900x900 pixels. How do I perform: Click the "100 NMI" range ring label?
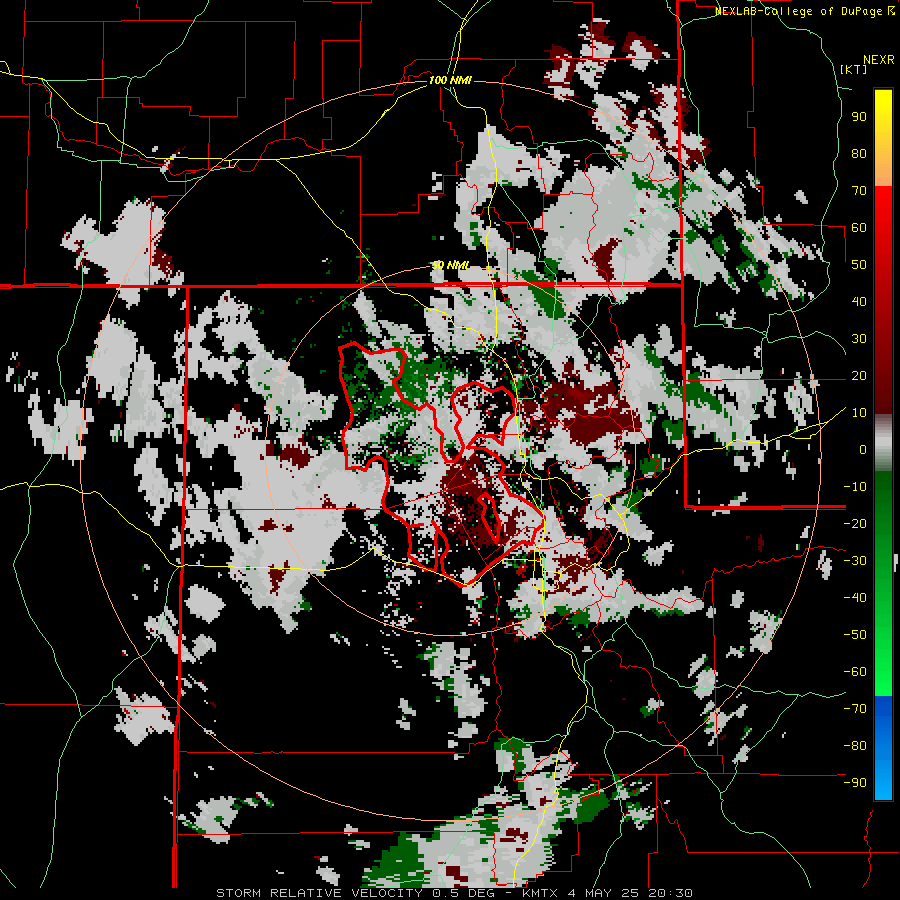point(450,80)
